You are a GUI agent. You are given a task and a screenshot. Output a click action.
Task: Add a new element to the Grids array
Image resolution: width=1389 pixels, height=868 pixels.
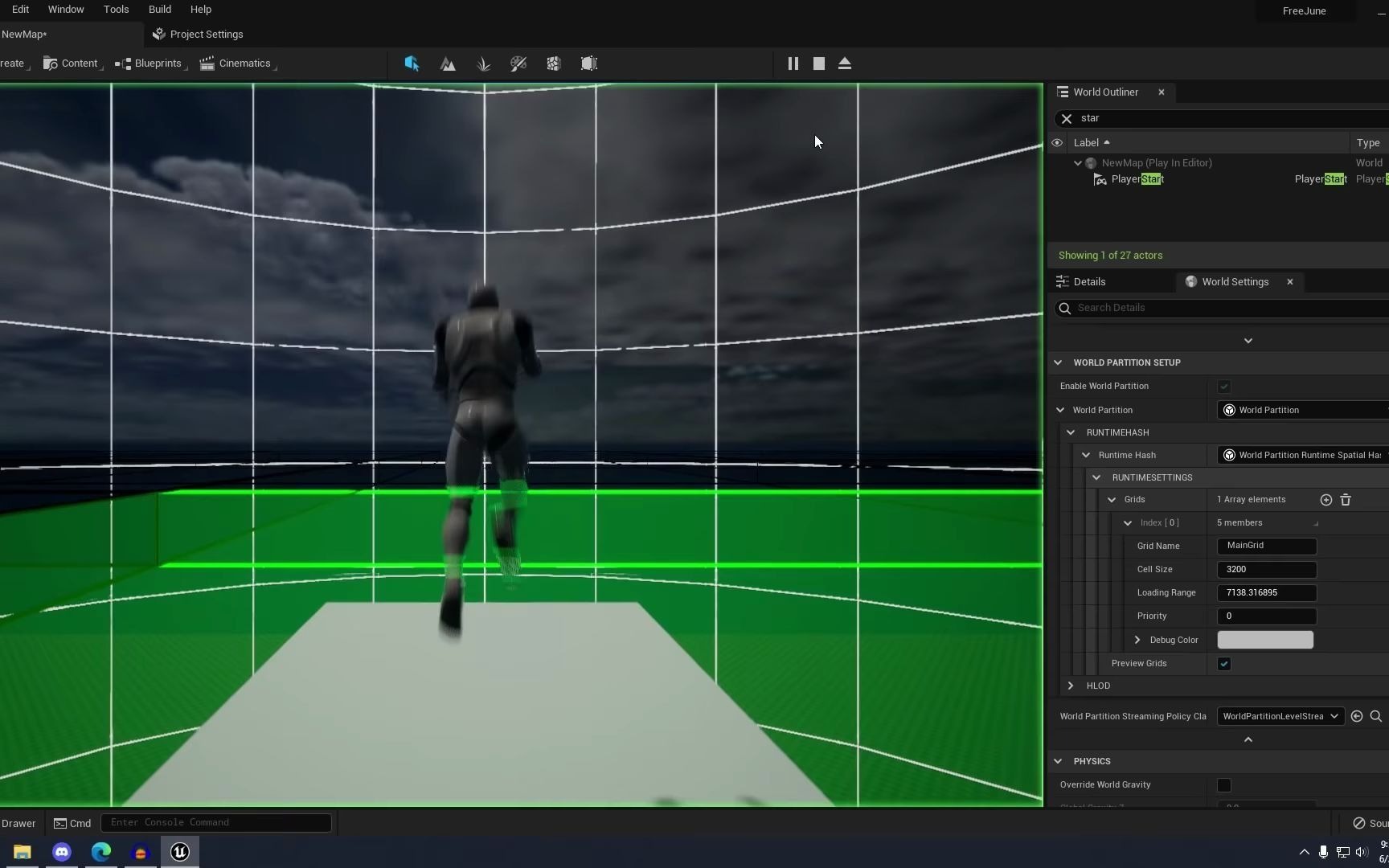click(1325, 499)
